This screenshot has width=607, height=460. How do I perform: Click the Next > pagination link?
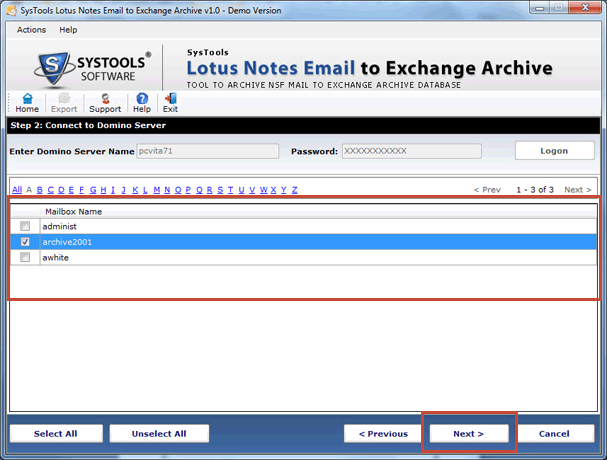[578, 190]
